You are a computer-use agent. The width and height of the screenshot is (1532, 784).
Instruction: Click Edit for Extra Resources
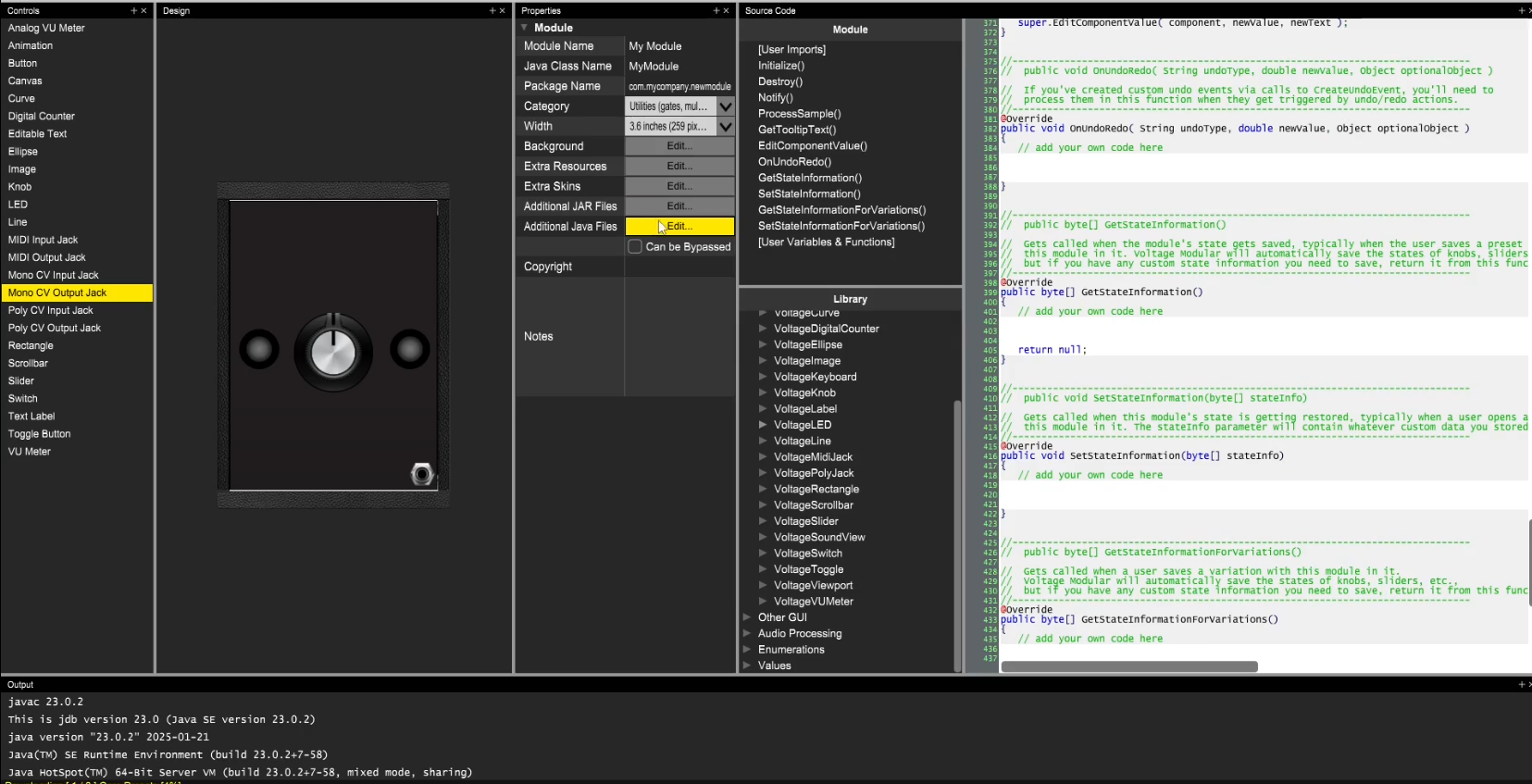pyautogui.click(x=679, y=167)
